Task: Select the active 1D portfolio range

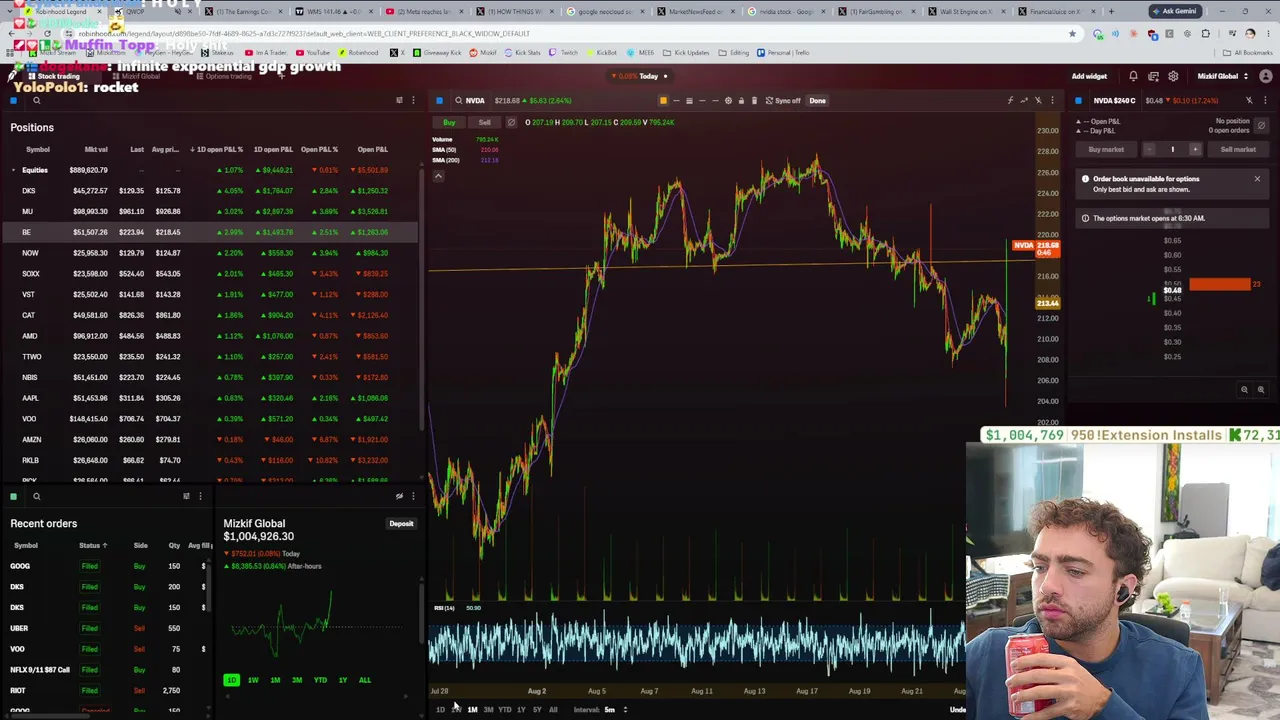Action: [231, 680]
